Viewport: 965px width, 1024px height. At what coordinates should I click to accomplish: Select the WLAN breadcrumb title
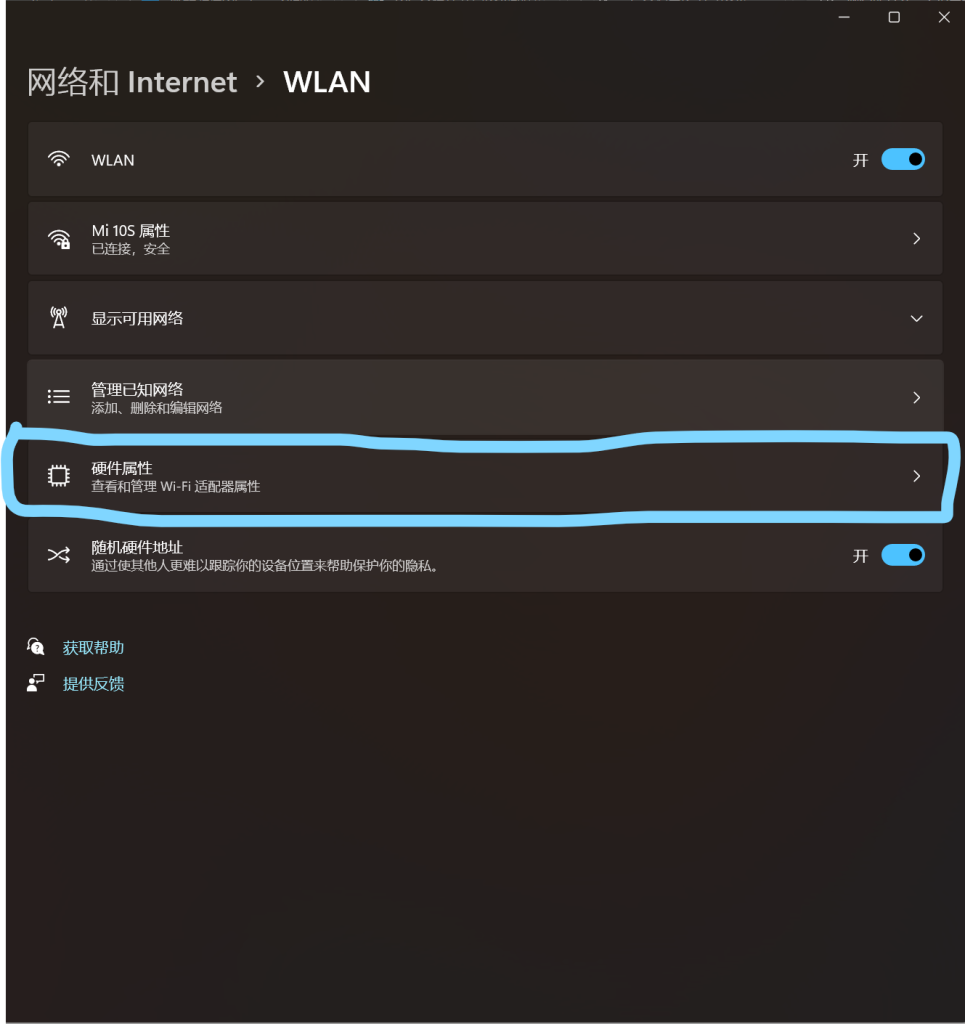[x=327, y=82]
